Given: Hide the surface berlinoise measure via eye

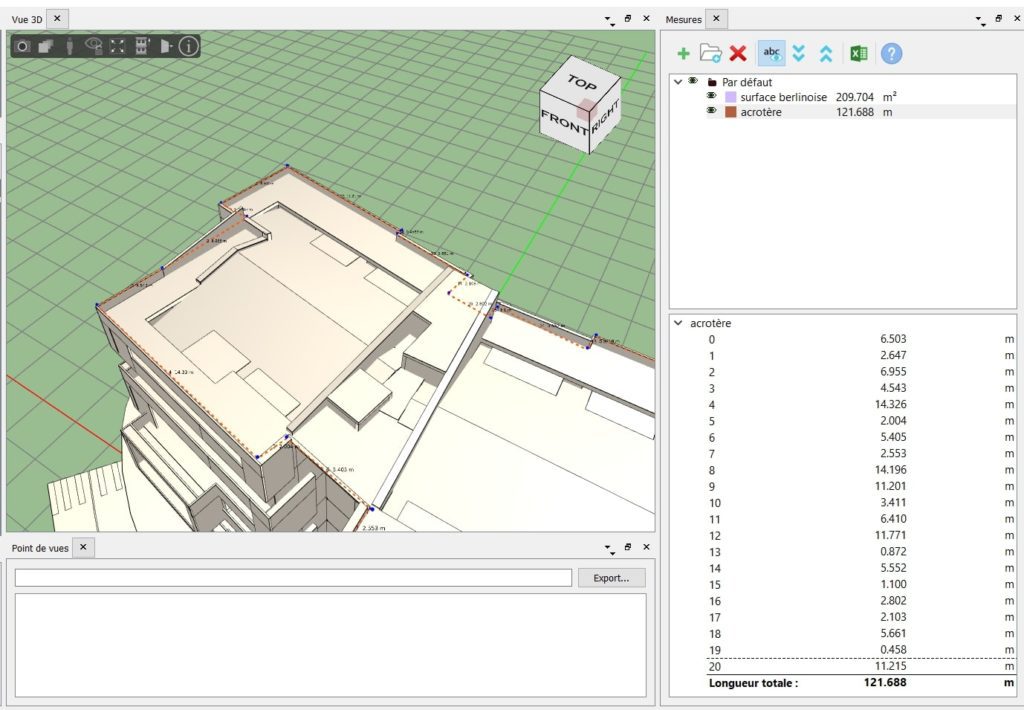Looking at the screenshot, I should click(x=712, y=96).
